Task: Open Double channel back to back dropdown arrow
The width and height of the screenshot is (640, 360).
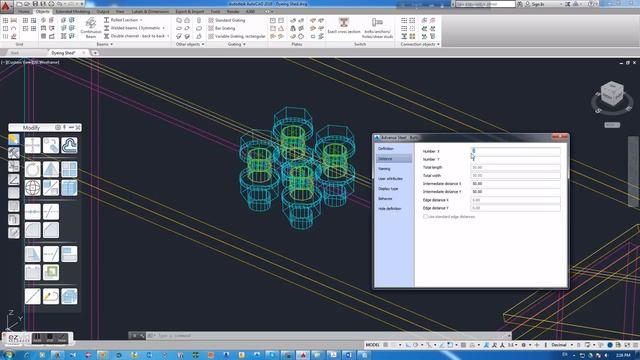Action: click(x=168, y=36)
